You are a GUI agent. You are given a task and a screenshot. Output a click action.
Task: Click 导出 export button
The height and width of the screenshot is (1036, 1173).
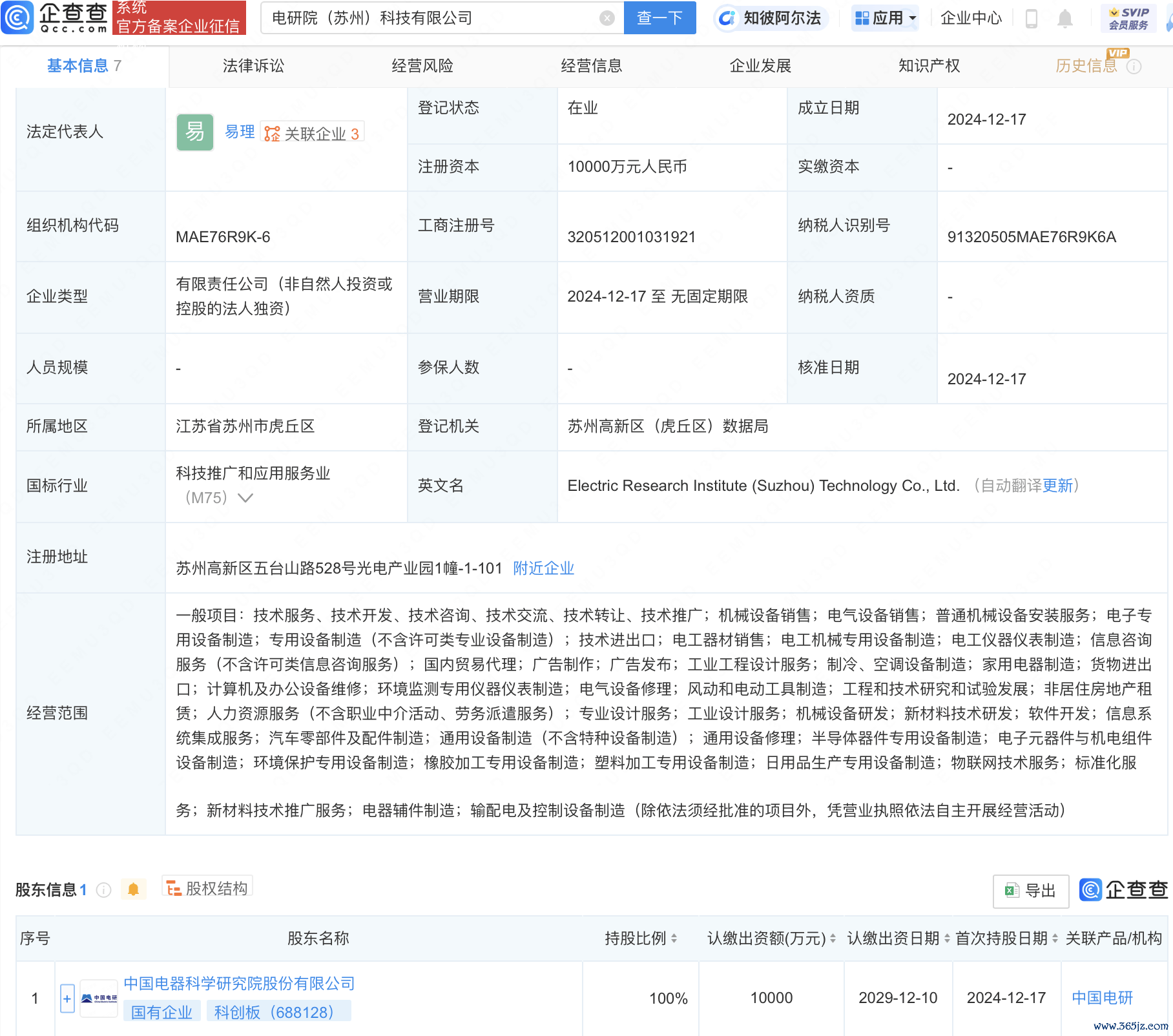click(x=1031, y=891)
